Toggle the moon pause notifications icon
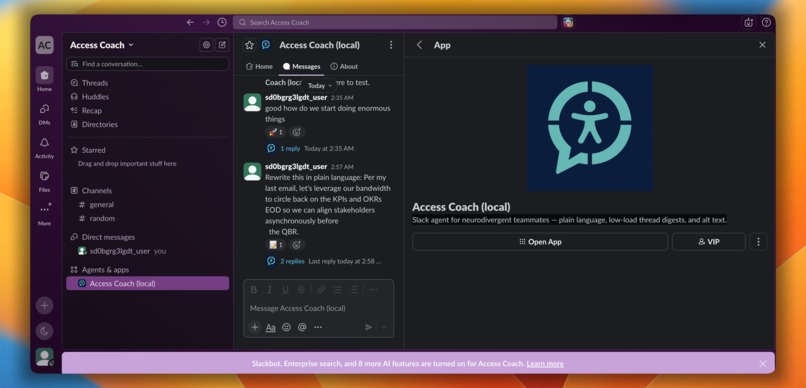 point(44,331)
